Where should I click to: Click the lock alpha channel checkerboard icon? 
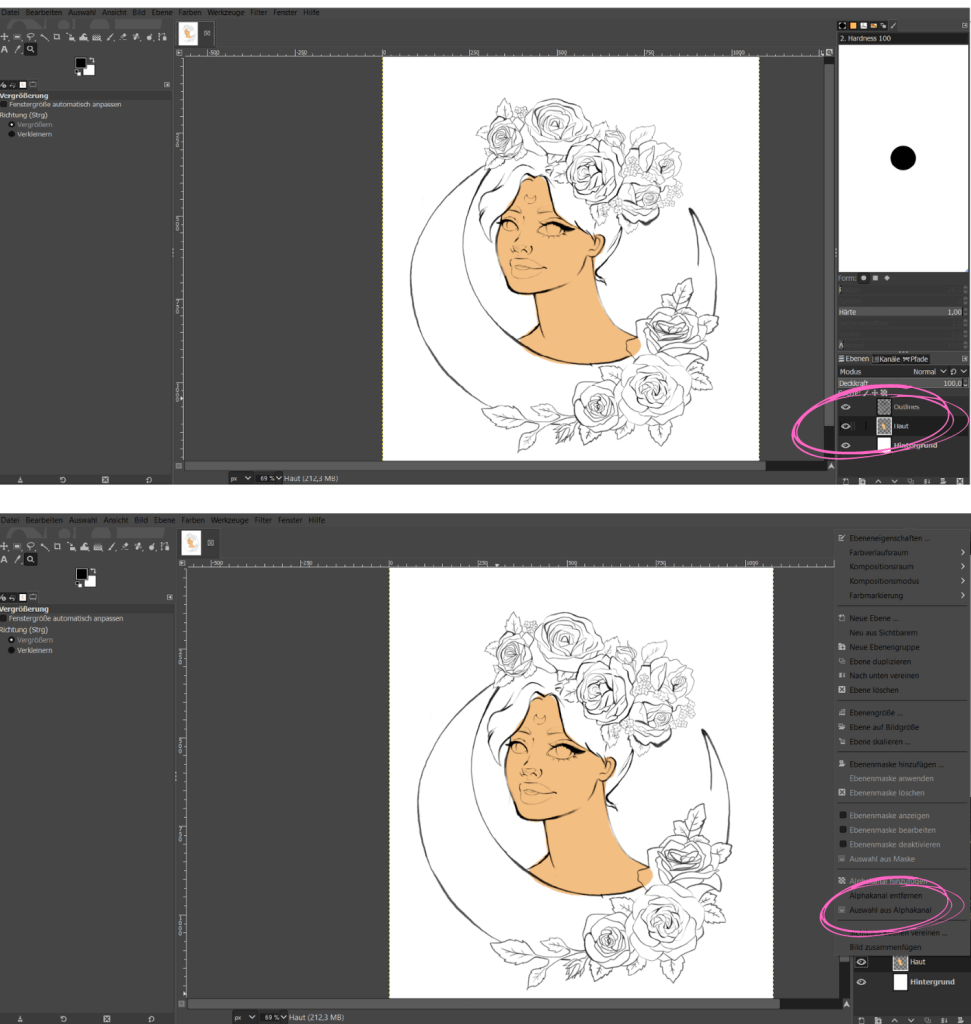pos(884,393)
